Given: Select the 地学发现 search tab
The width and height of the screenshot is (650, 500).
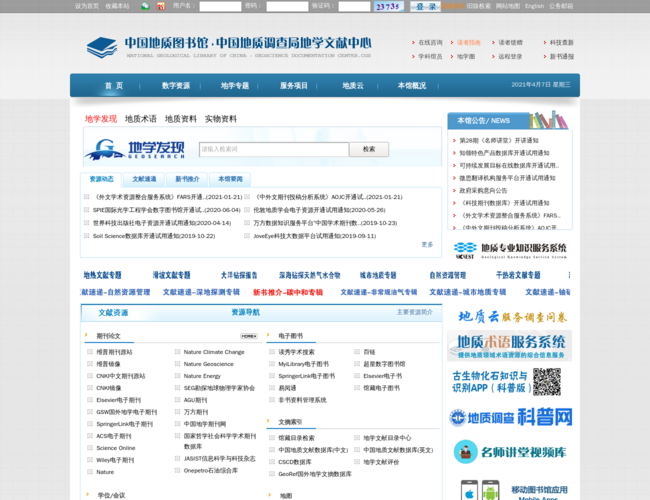Looking at the screenshot, I should (x=101, y=119).
